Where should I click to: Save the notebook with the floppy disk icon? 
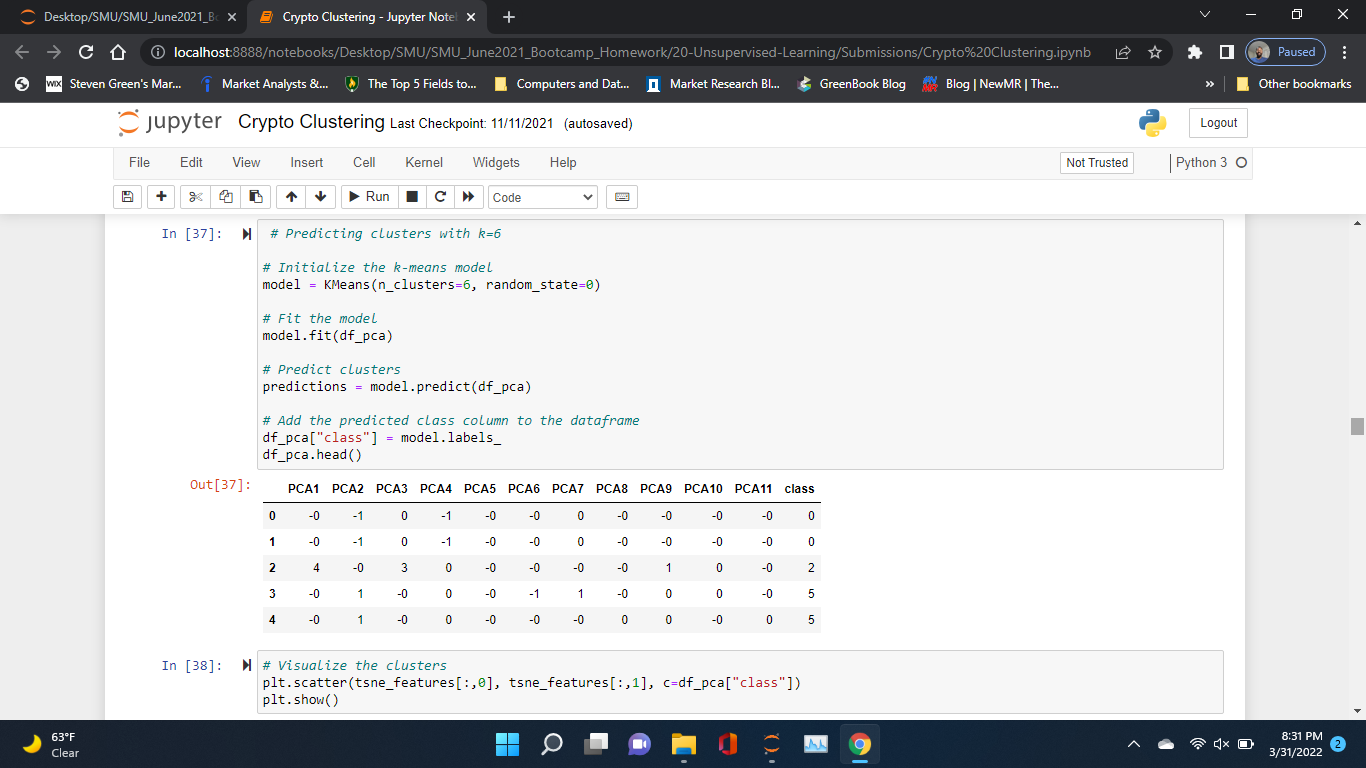pos(128,197)
